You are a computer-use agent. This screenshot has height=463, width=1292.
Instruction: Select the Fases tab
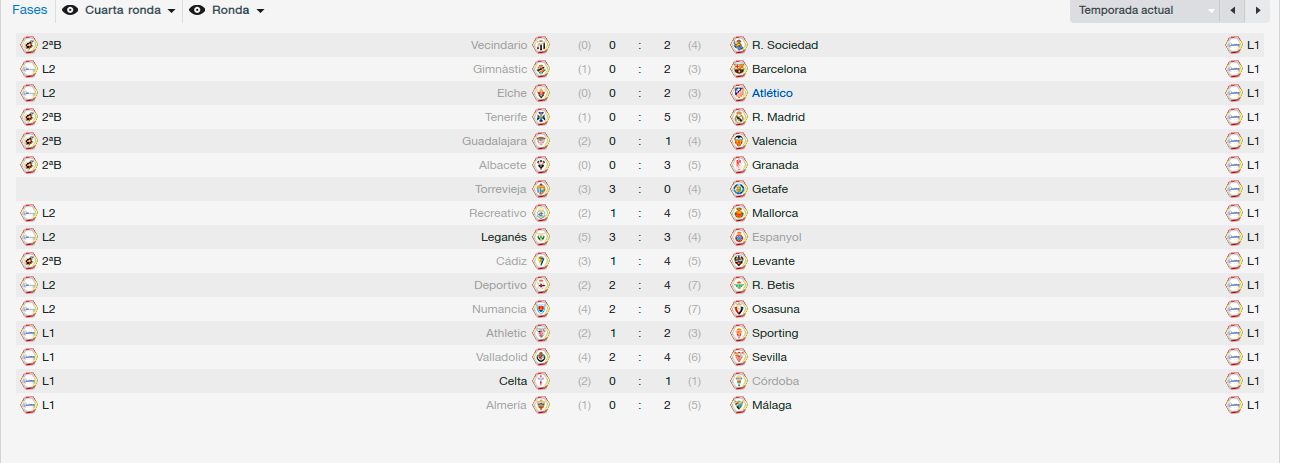(30, 10)
